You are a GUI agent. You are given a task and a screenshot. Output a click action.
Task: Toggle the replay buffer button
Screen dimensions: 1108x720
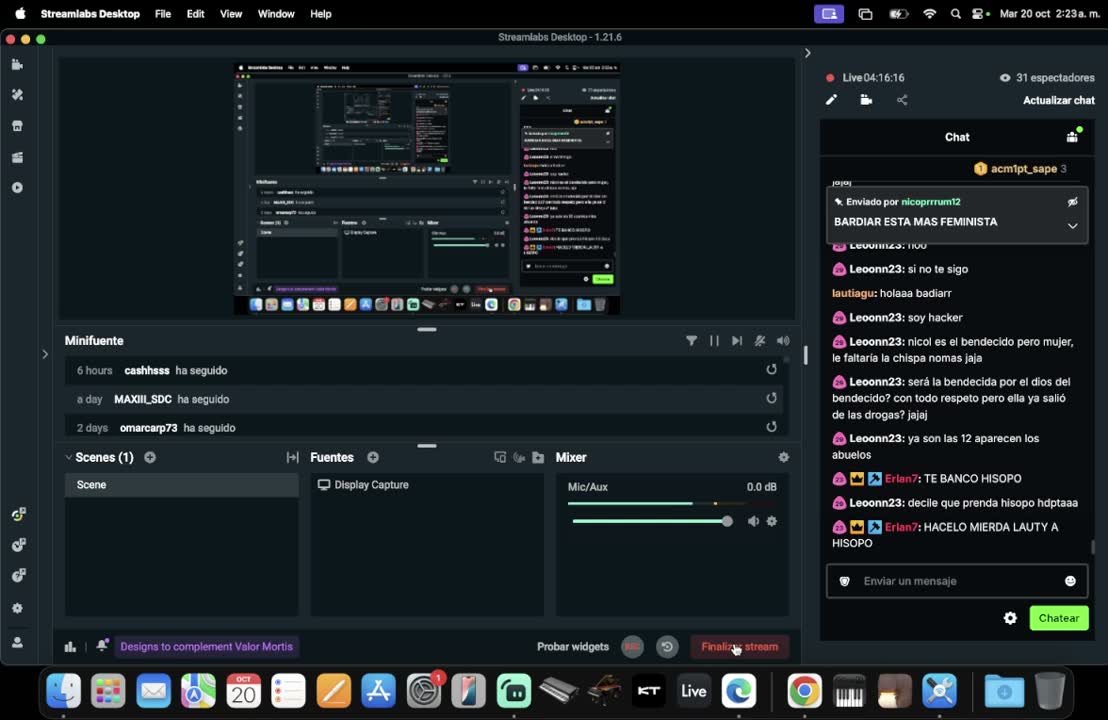(x=666, y=647)
